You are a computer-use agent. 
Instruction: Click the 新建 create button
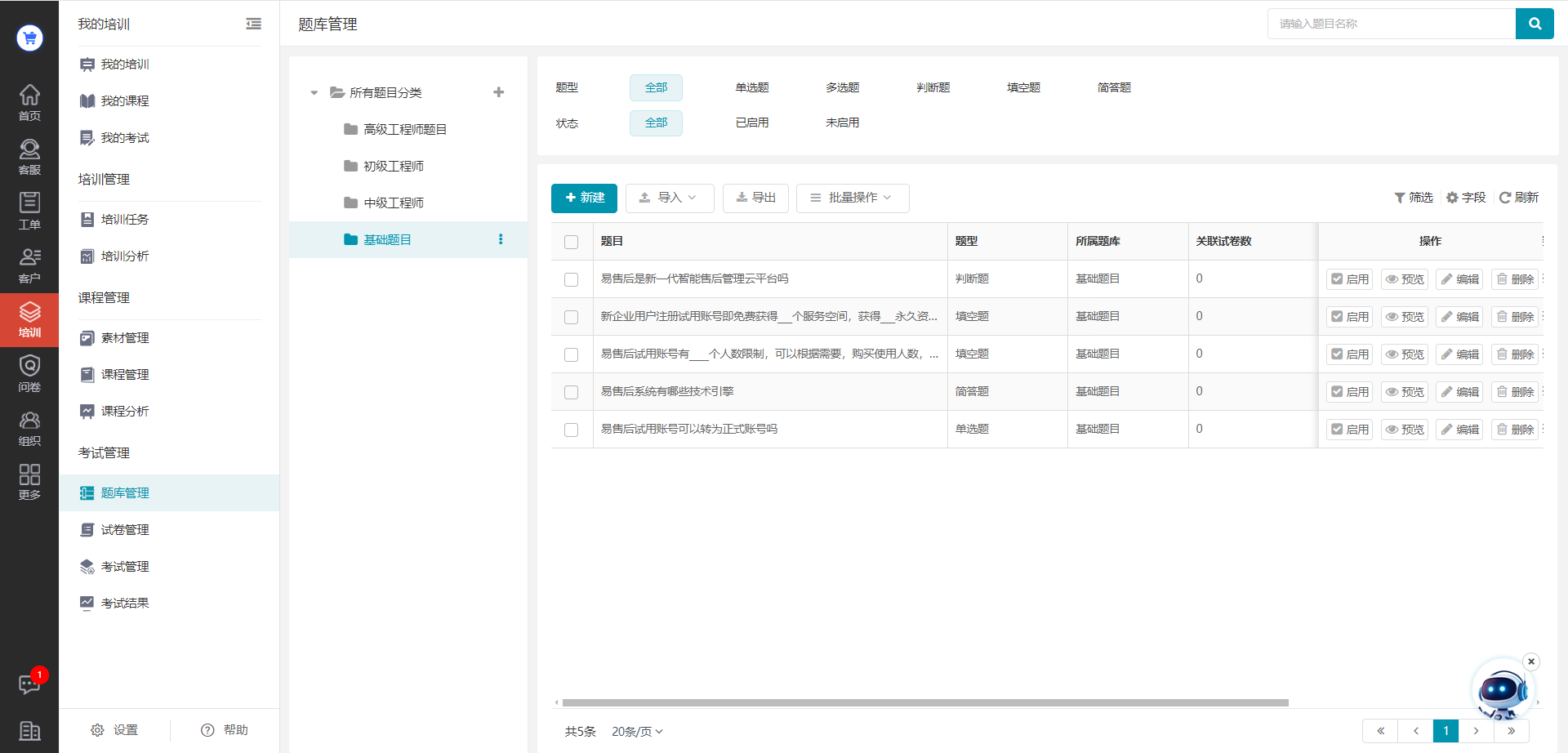(x=584, y=198)
